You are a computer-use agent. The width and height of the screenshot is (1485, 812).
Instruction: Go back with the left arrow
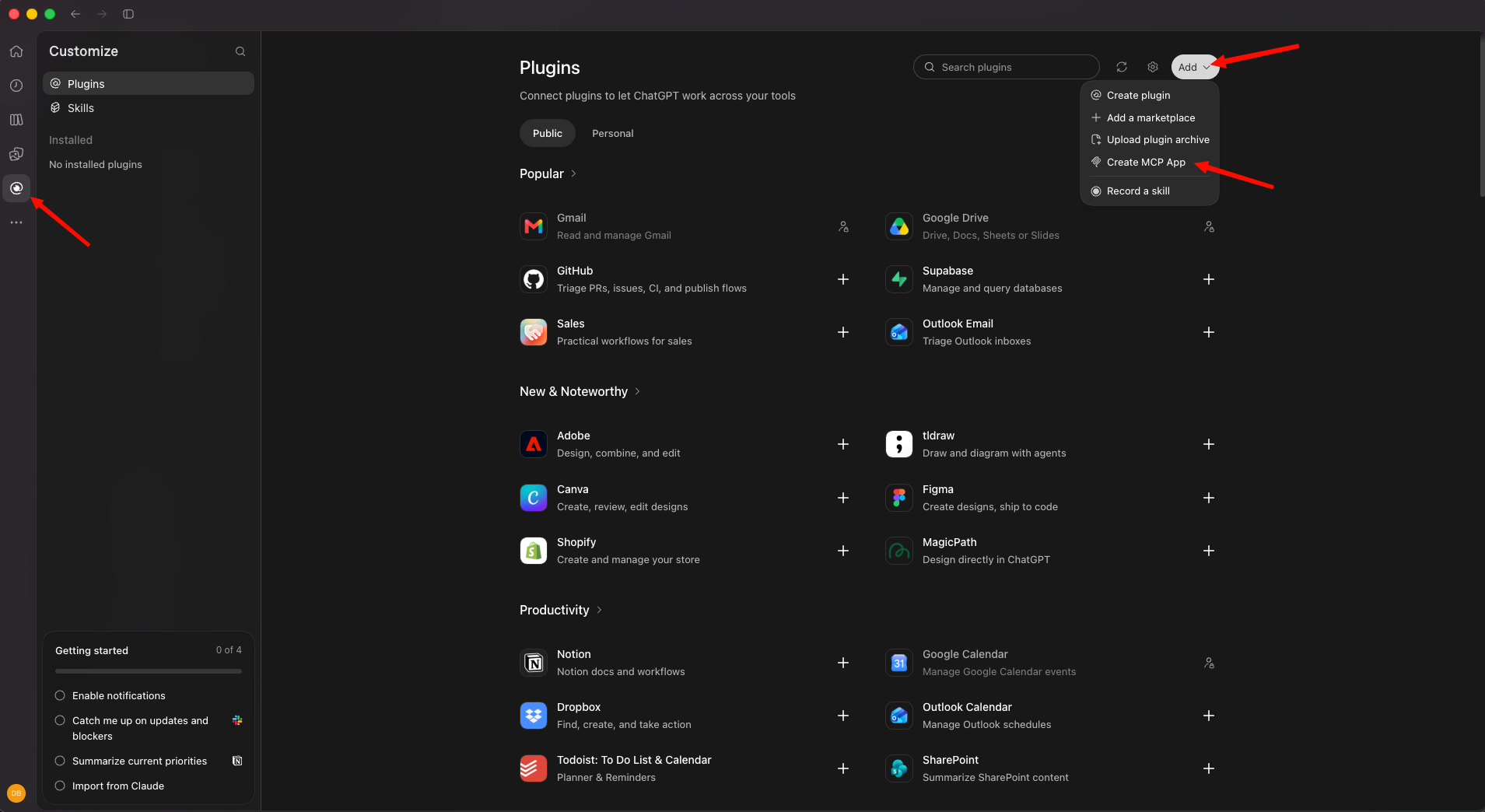pyautogui.click(x=75, y=14)
